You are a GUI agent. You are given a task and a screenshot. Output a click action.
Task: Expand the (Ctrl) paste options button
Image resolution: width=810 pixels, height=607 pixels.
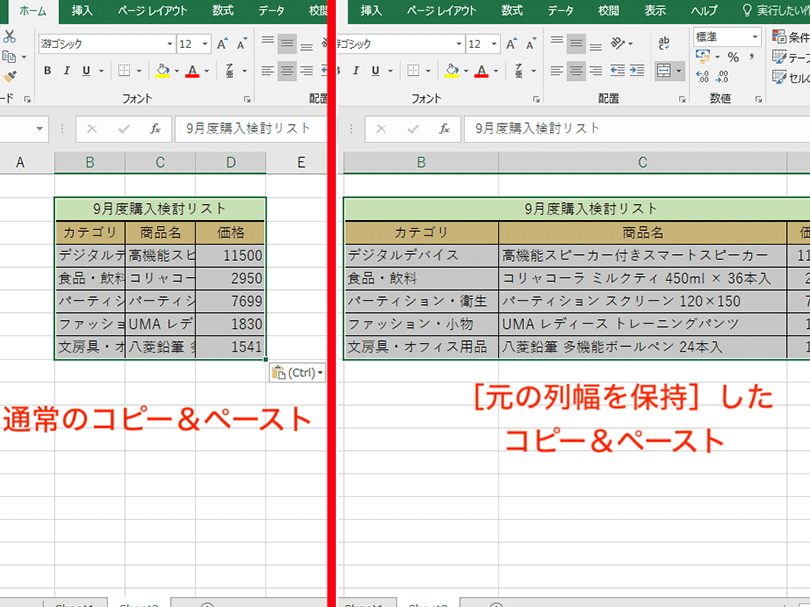click(297, 373)
